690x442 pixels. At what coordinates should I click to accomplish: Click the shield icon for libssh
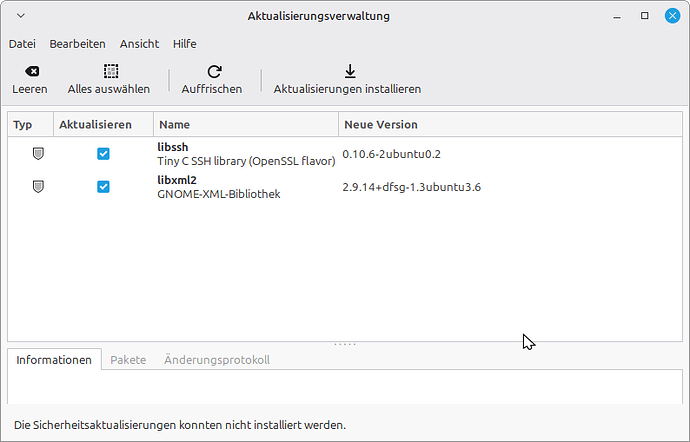(38, 154)
